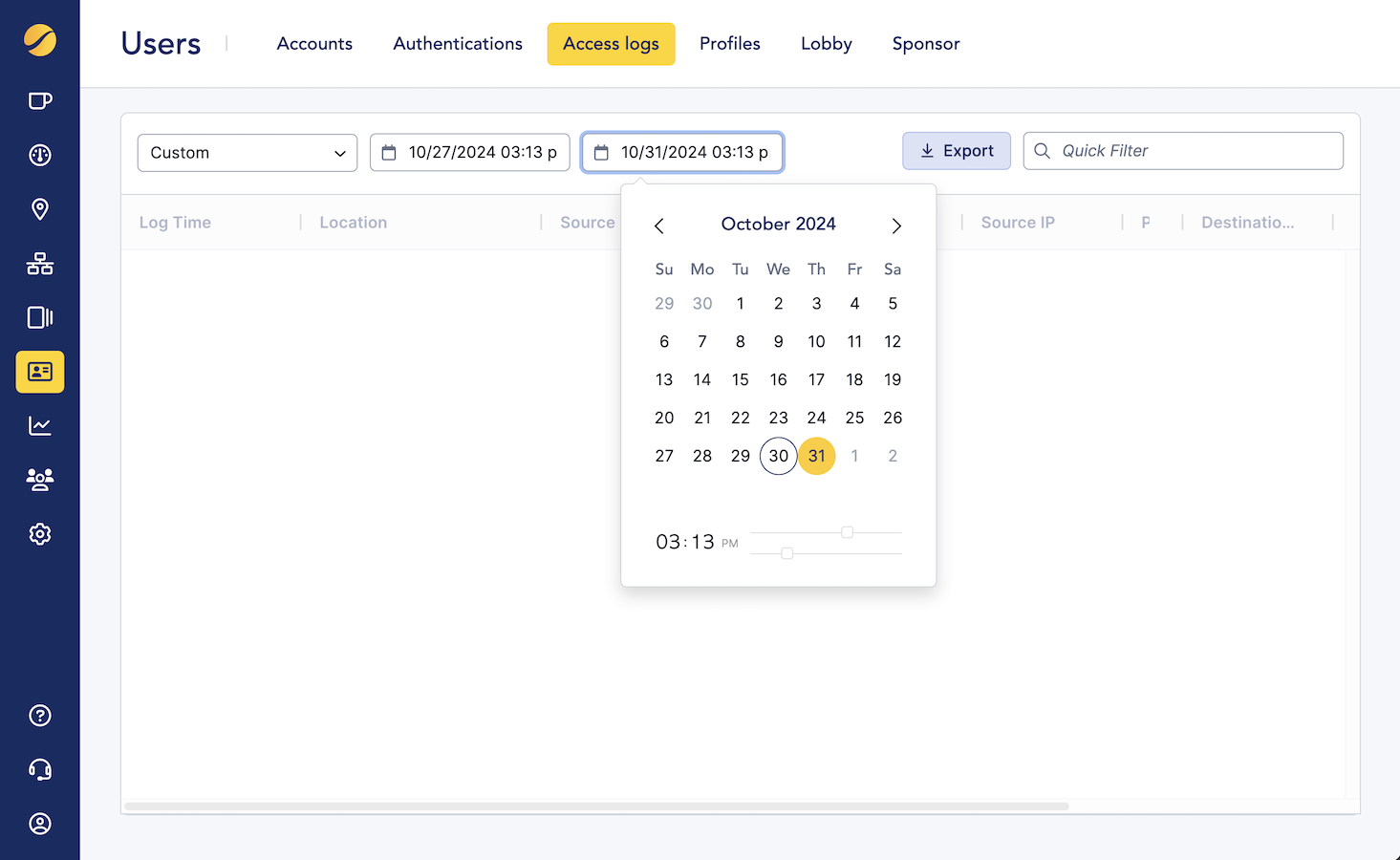Open the help question mark icon
The image size is (1400, 860).
pos(39,715)
